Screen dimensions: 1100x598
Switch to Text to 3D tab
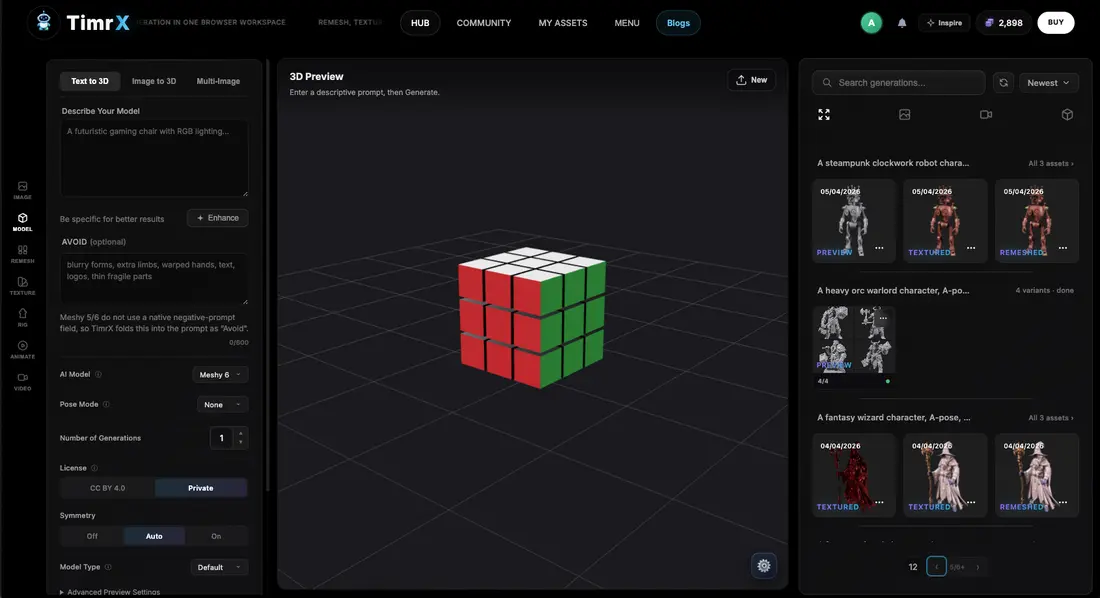tap(90, 81)
